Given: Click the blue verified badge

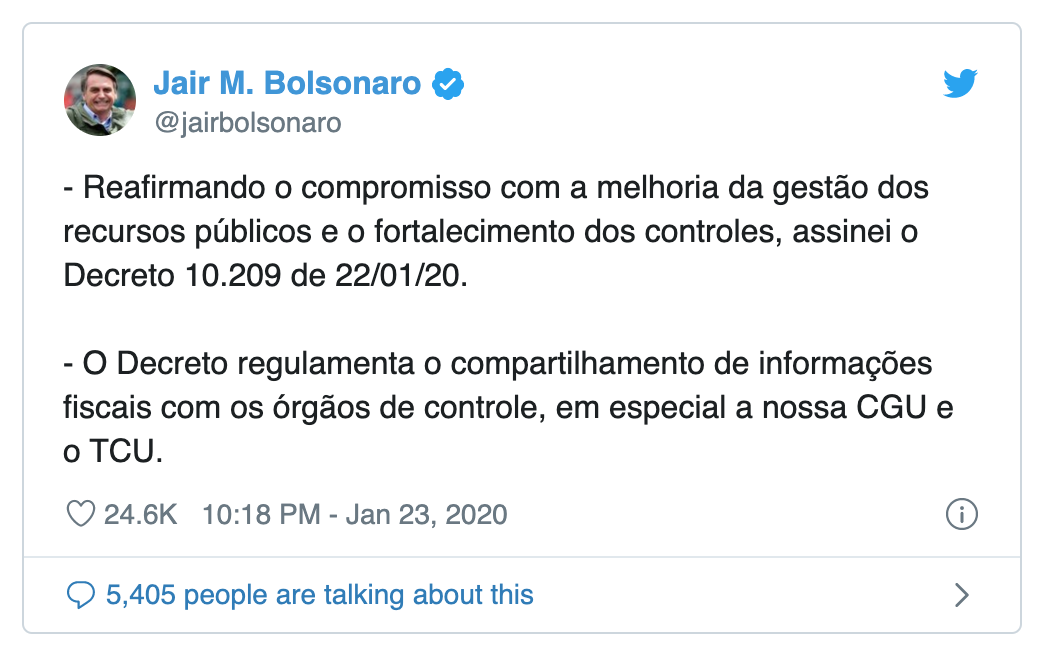Looking at the screenshot, I should 447,84.
